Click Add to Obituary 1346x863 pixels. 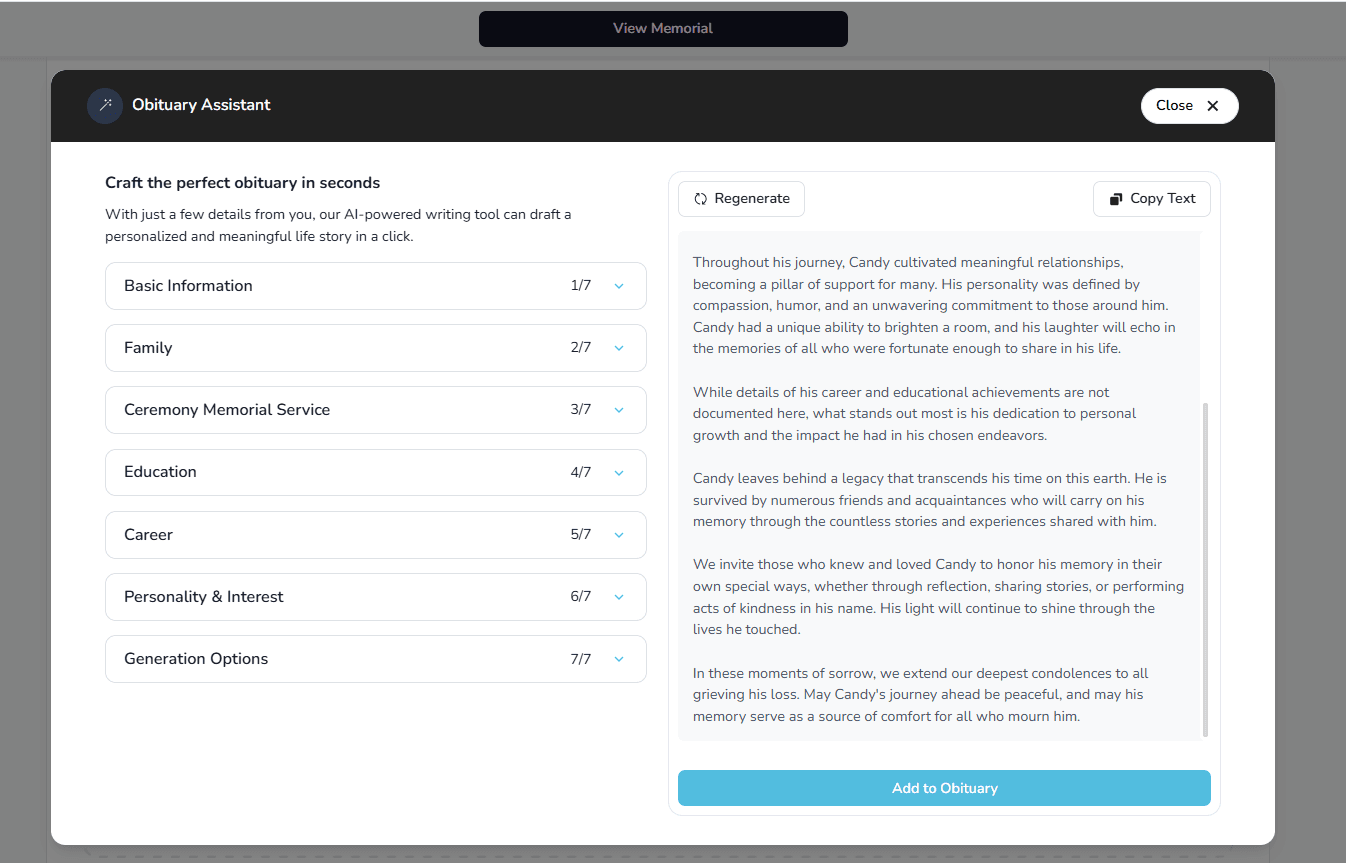tap(944, 788)
